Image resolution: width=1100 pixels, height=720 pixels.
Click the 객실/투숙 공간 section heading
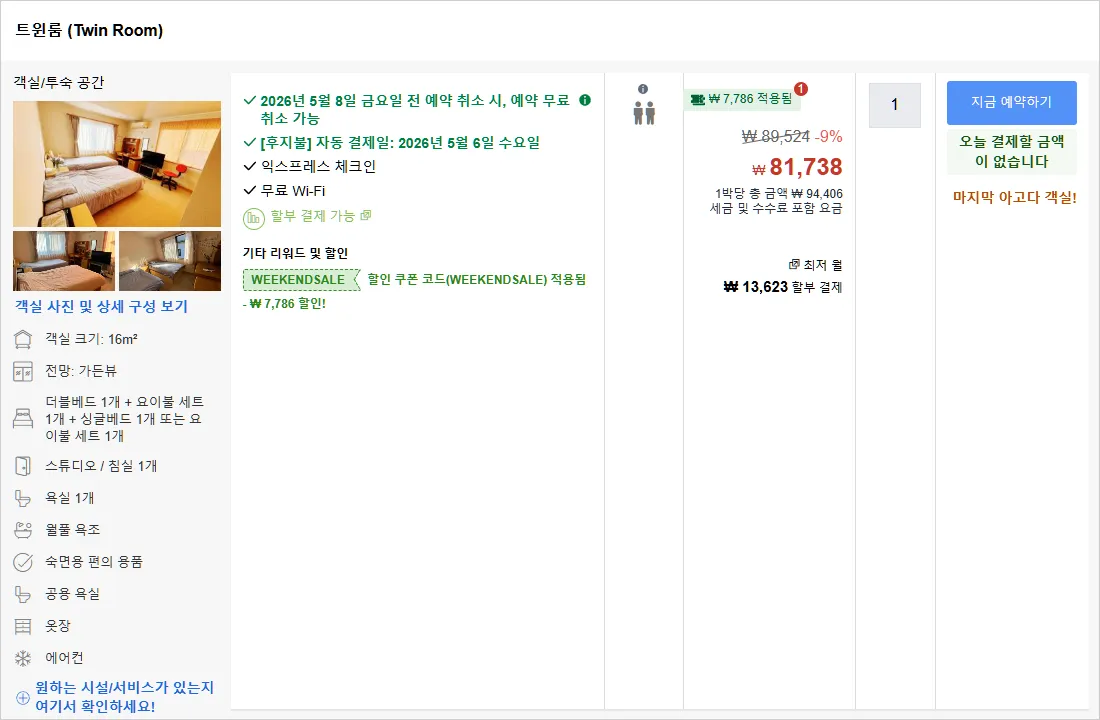click(x=59, y=83)
